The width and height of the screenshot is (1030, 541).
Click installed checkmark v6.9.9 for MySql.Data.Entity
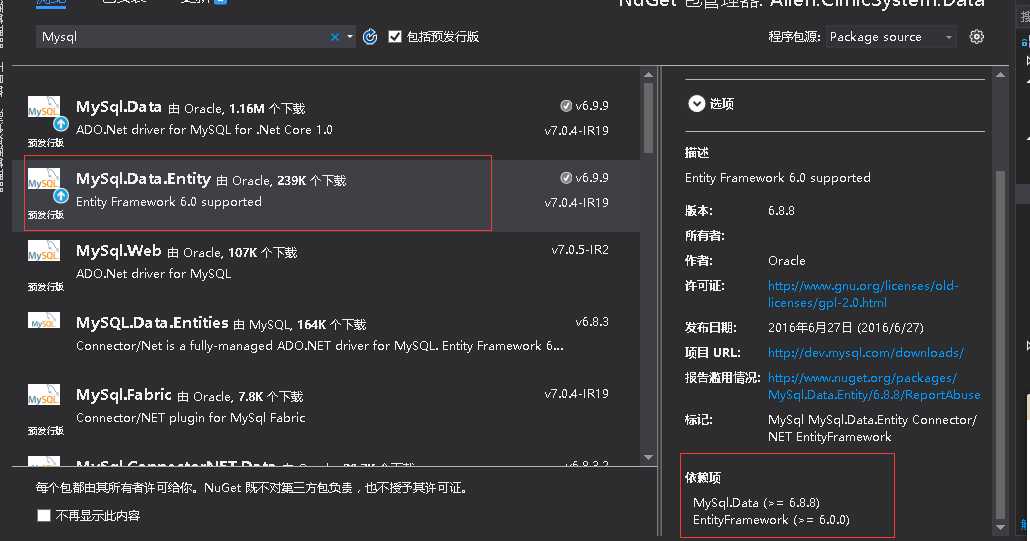(x=566, y=178)
